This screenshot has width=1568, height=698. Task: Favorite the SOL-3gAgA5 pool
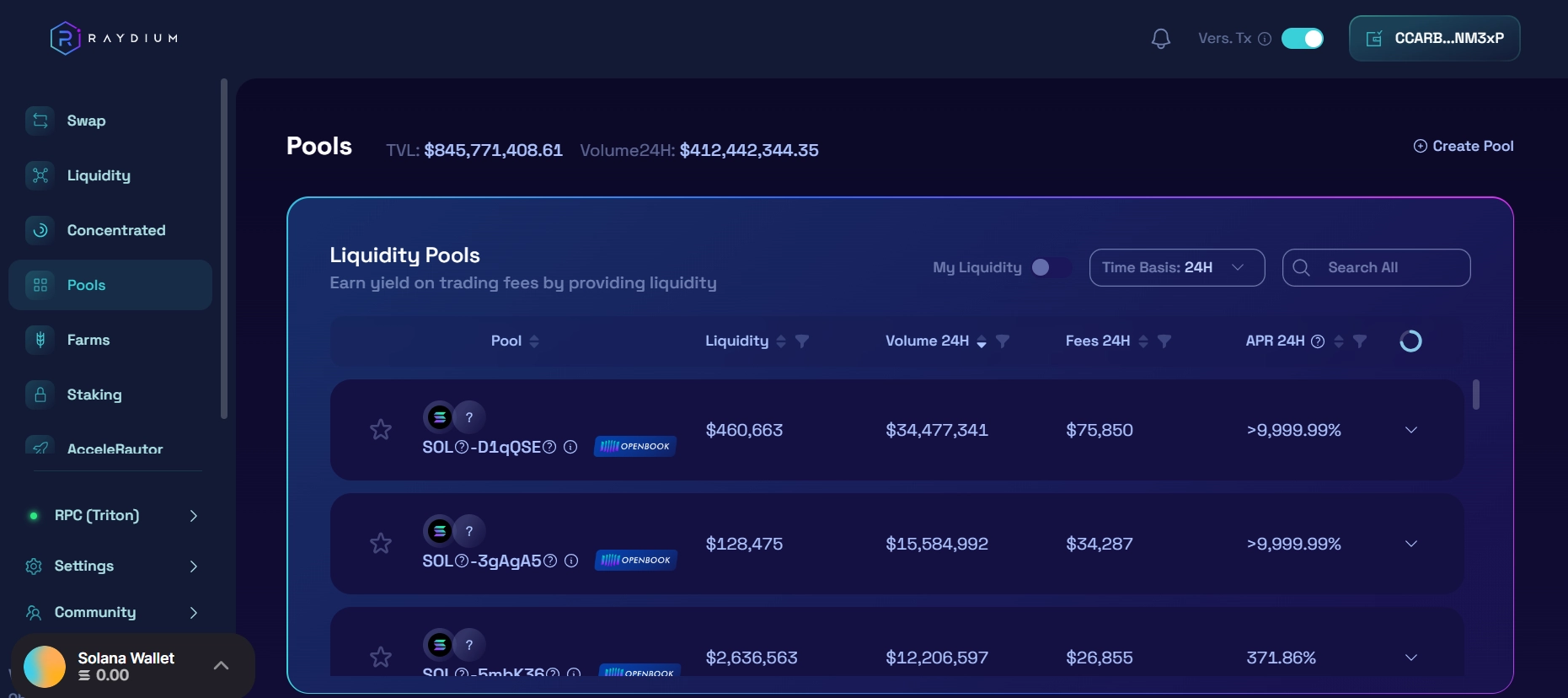pyautogui.click(x=381, y=544)
